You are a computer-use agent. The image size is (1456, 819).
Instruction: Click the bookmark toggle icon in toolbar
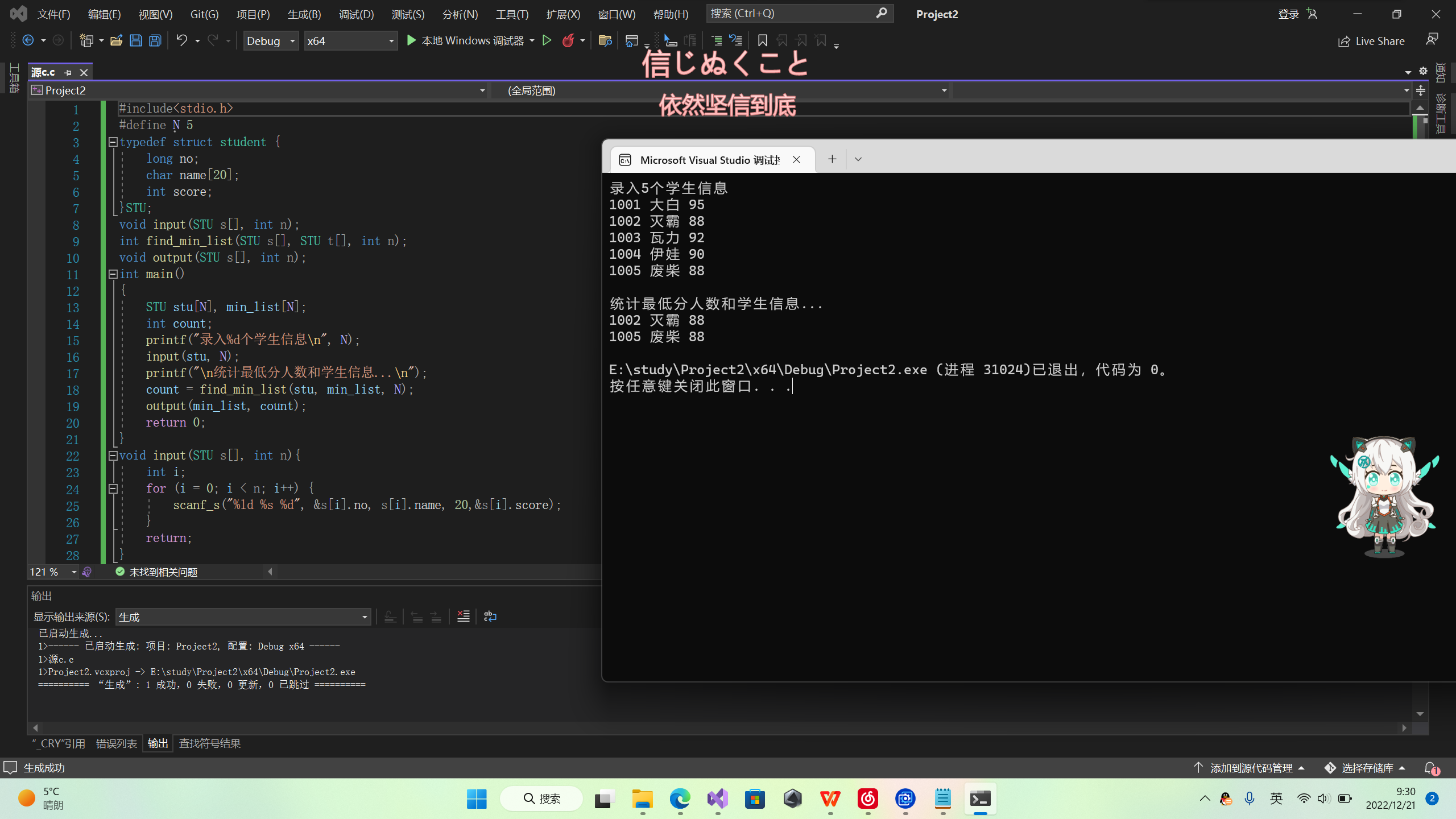click(762, 40)
